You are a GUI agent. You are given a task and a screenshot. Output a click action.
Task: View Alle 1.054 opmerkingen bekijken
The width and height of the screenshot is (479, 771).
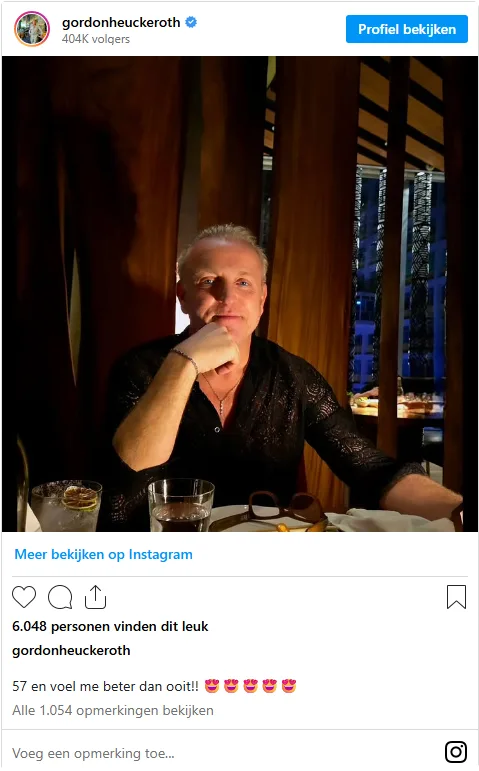click(113, 711)
